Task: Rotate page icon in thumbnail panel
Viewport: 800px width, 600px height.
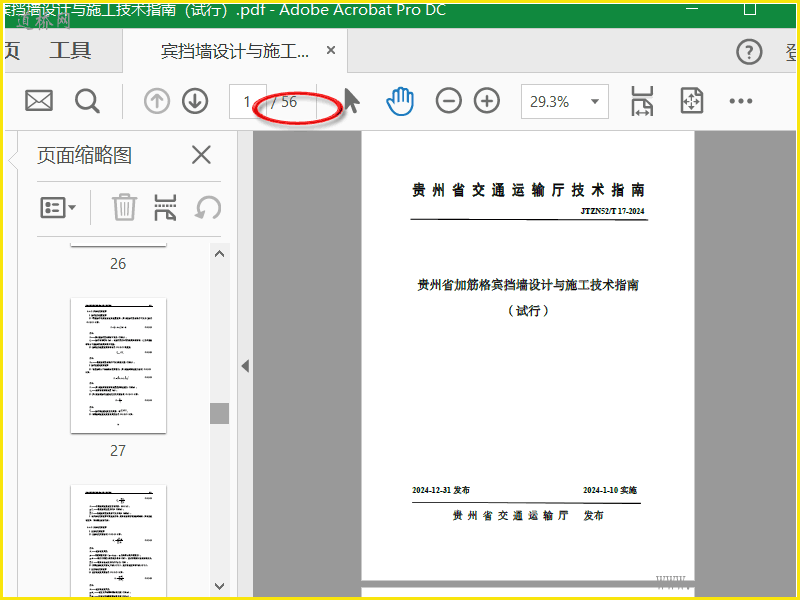Action: pyautogui.click(x=208, y=208)
